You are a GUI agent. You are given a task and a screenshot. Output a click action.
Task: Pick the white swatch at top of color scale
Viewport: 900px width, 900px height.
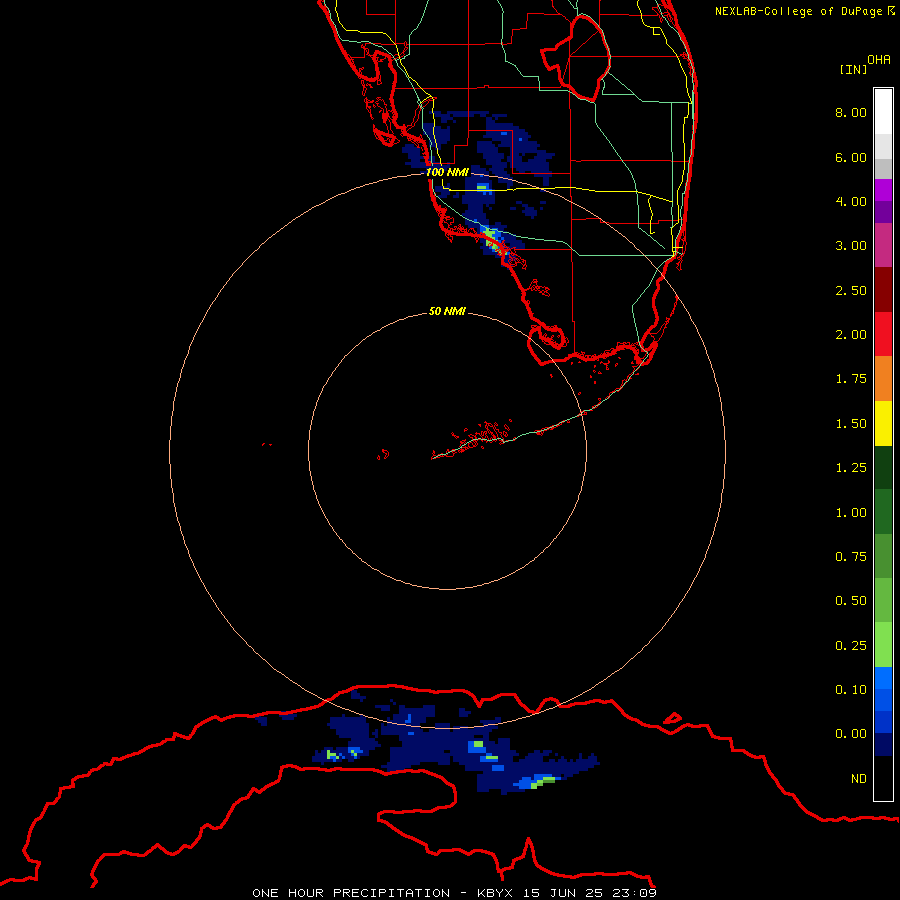coord(883,112)
